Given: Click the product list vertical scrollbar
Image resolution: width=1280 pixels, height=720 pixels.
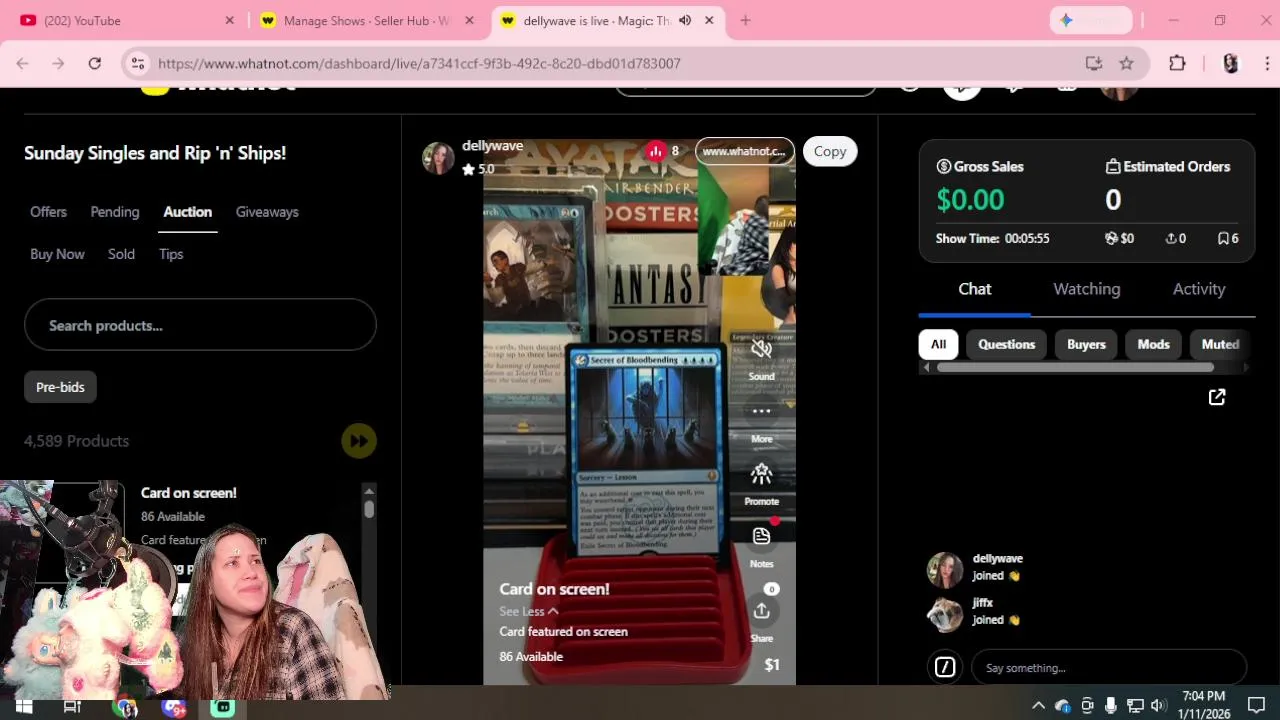Looking at the screenshot, I should pos(369,509).
